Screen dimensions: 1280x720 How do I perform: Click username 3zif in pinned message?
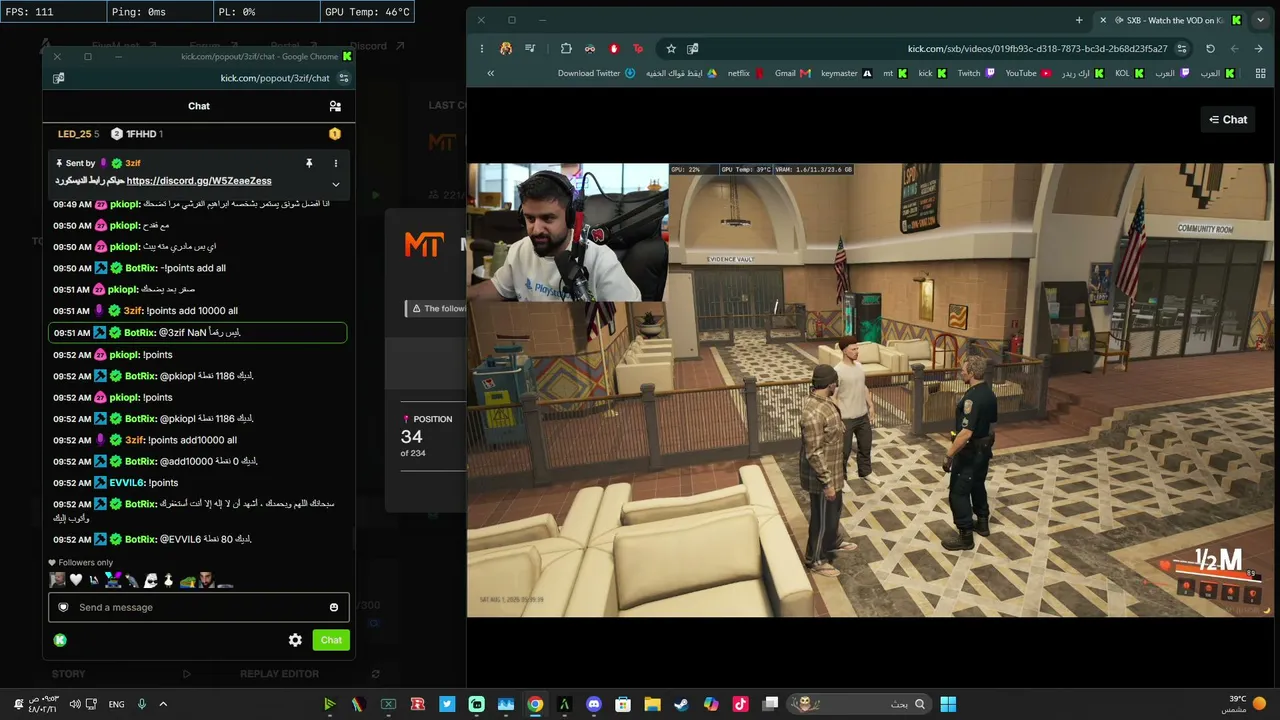click(132, 163)
